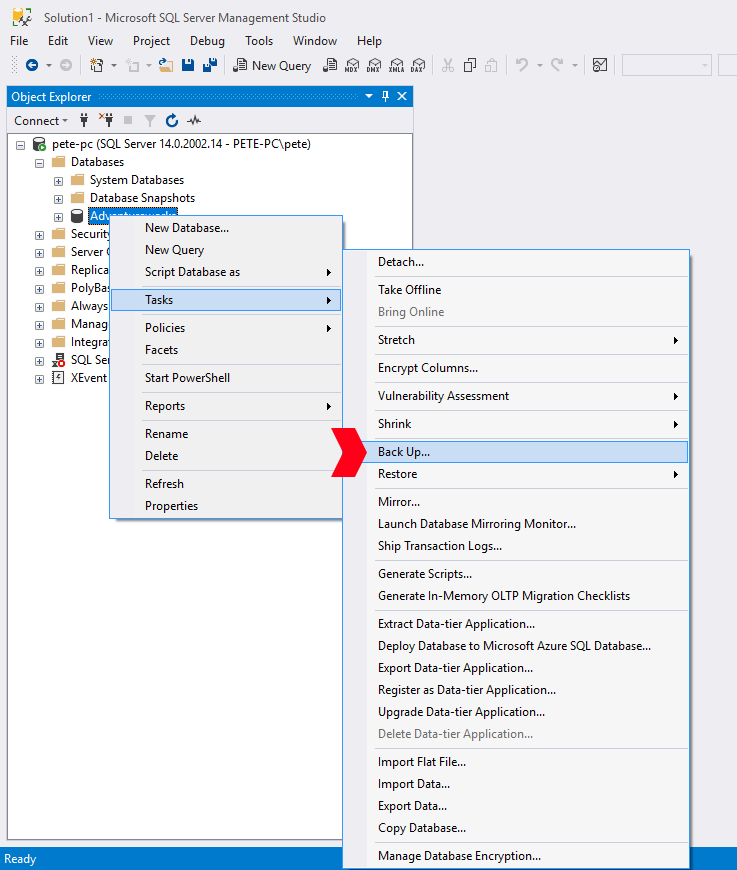Viewport: 737px width, 870px height.
Task: Open the Help menu
Action: 369,41
